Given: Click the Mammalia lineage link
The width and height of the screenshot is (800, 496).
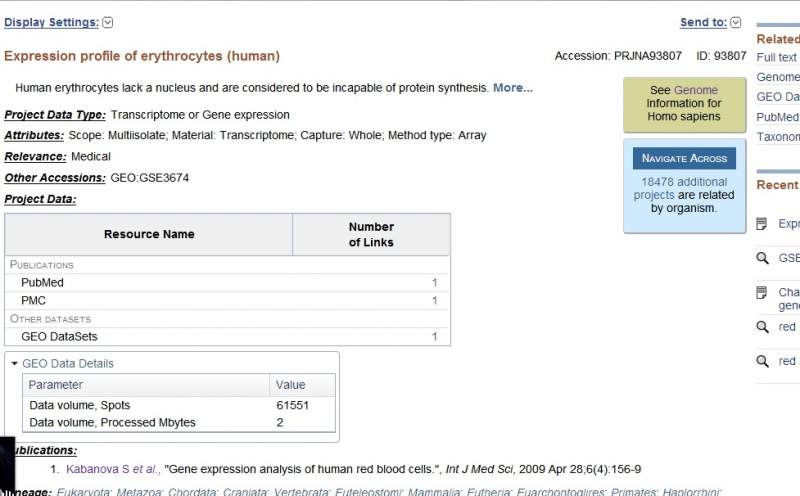Looking at the screenshot, I should tap(435, 492).
